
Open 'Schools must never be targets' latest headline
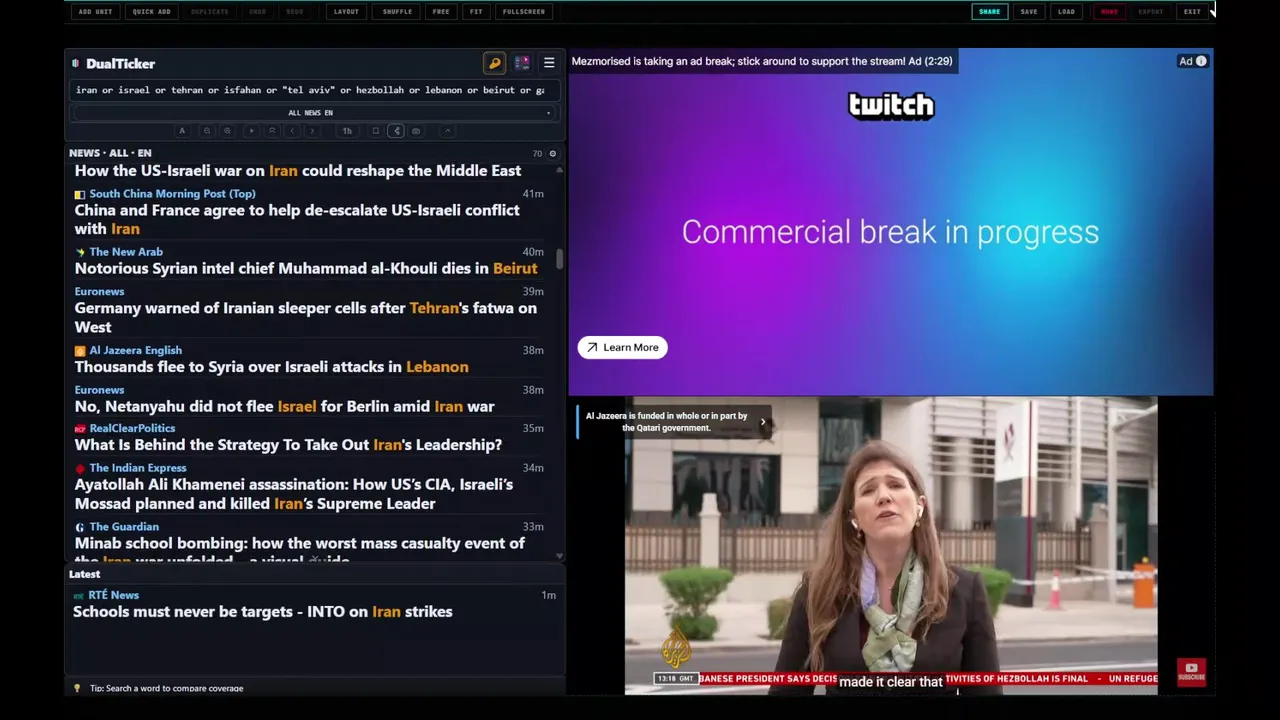pos(263,612)
